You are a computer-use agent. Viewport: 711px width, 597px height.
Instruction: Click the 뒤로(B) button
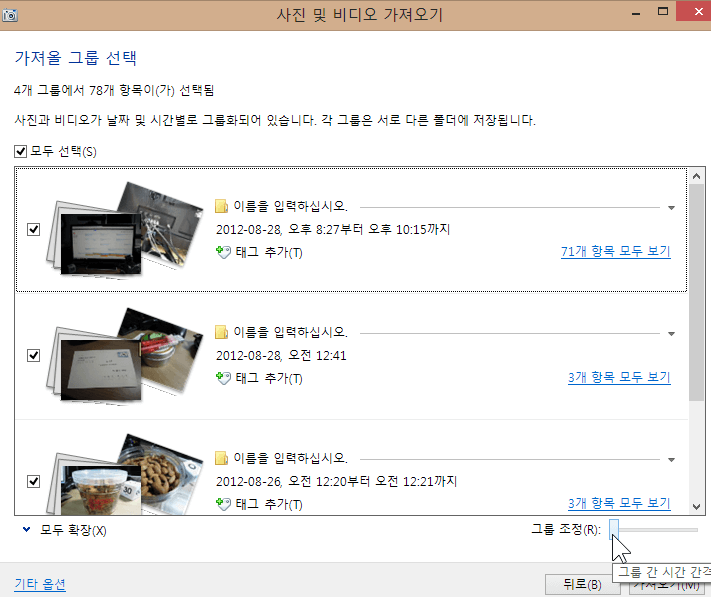(x=582, y=585)
